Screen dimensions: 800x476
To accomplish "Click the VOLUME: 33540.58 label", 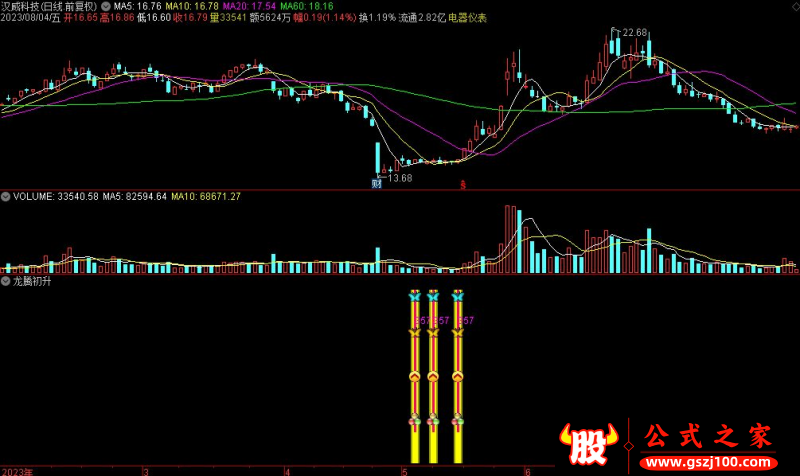I will [56, 196].
